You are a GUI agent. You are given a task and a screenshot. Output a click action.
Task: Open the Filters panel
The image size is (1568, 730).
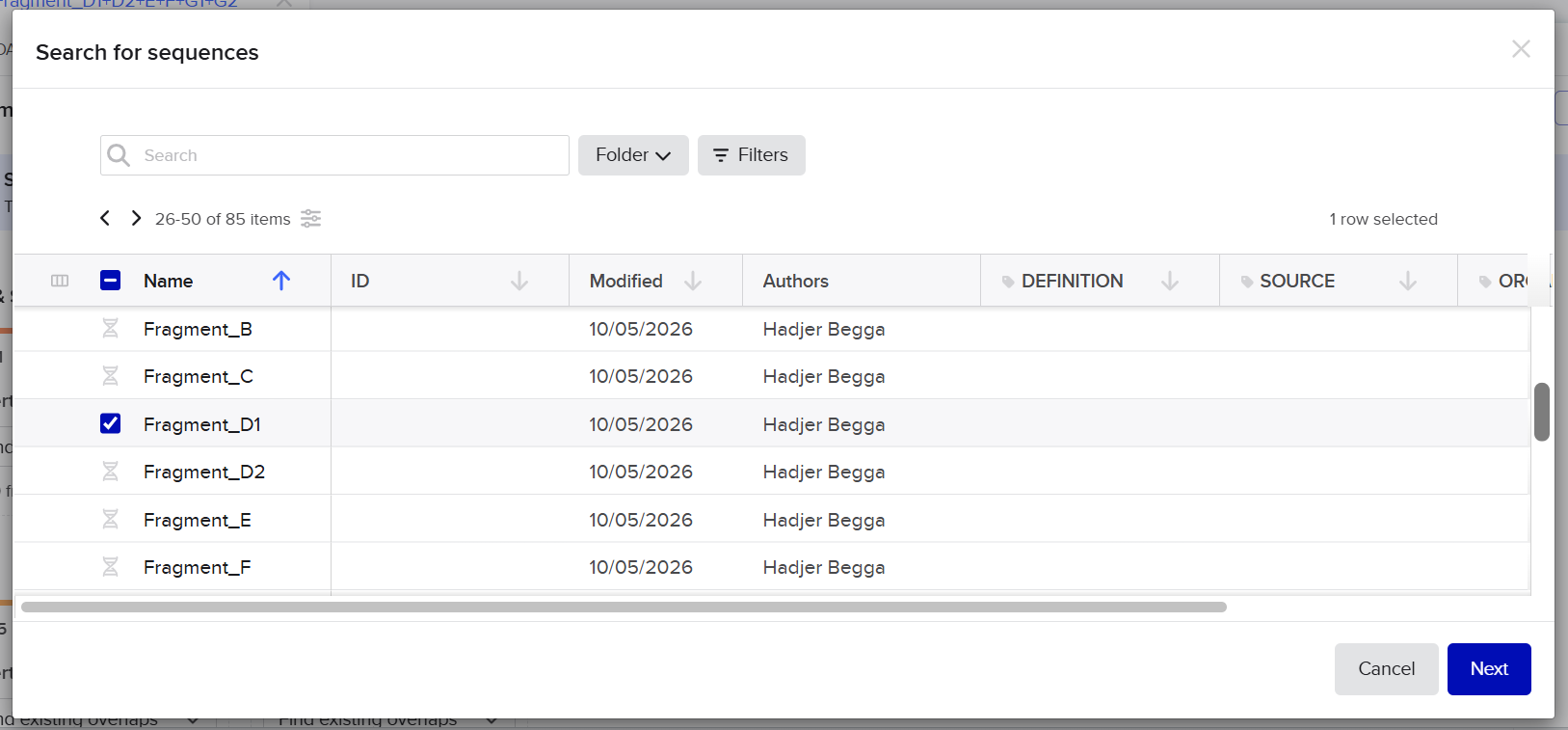pyautogui.click(x=752, y=155)
